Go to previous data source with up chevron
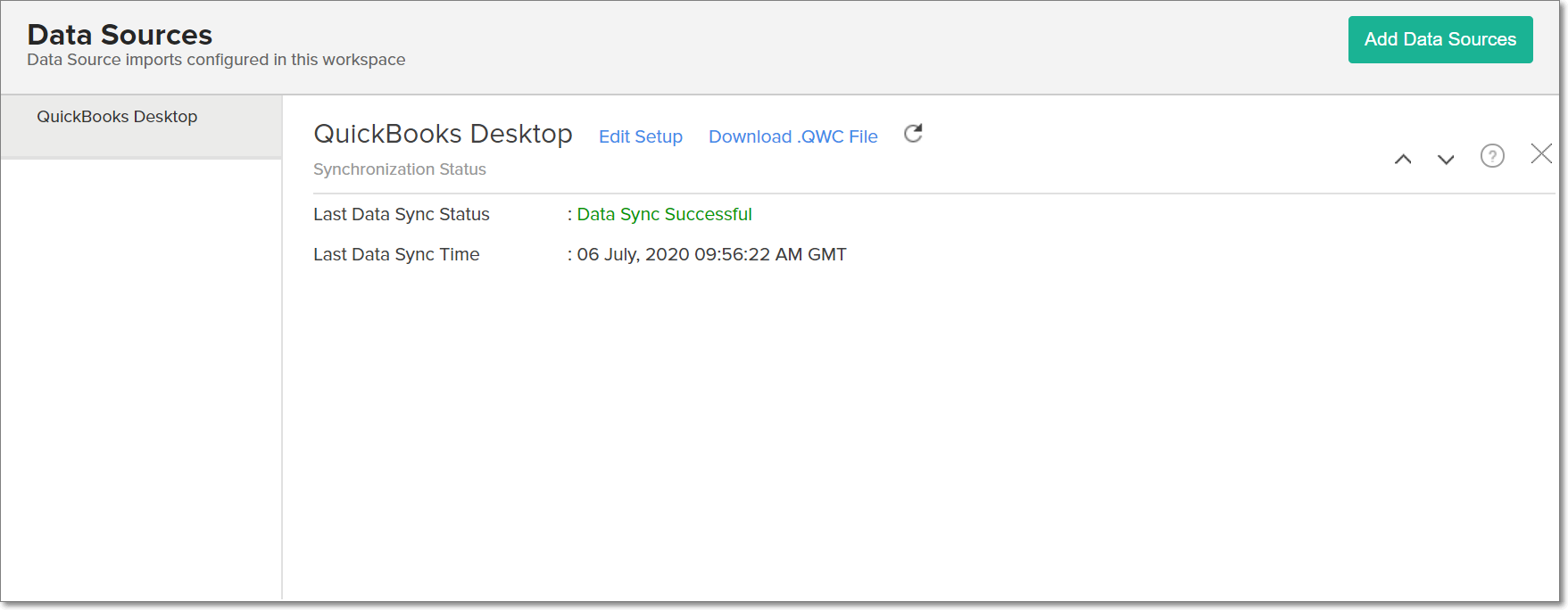This screenshot has width=1568, height=610. tap(1403, 159)
